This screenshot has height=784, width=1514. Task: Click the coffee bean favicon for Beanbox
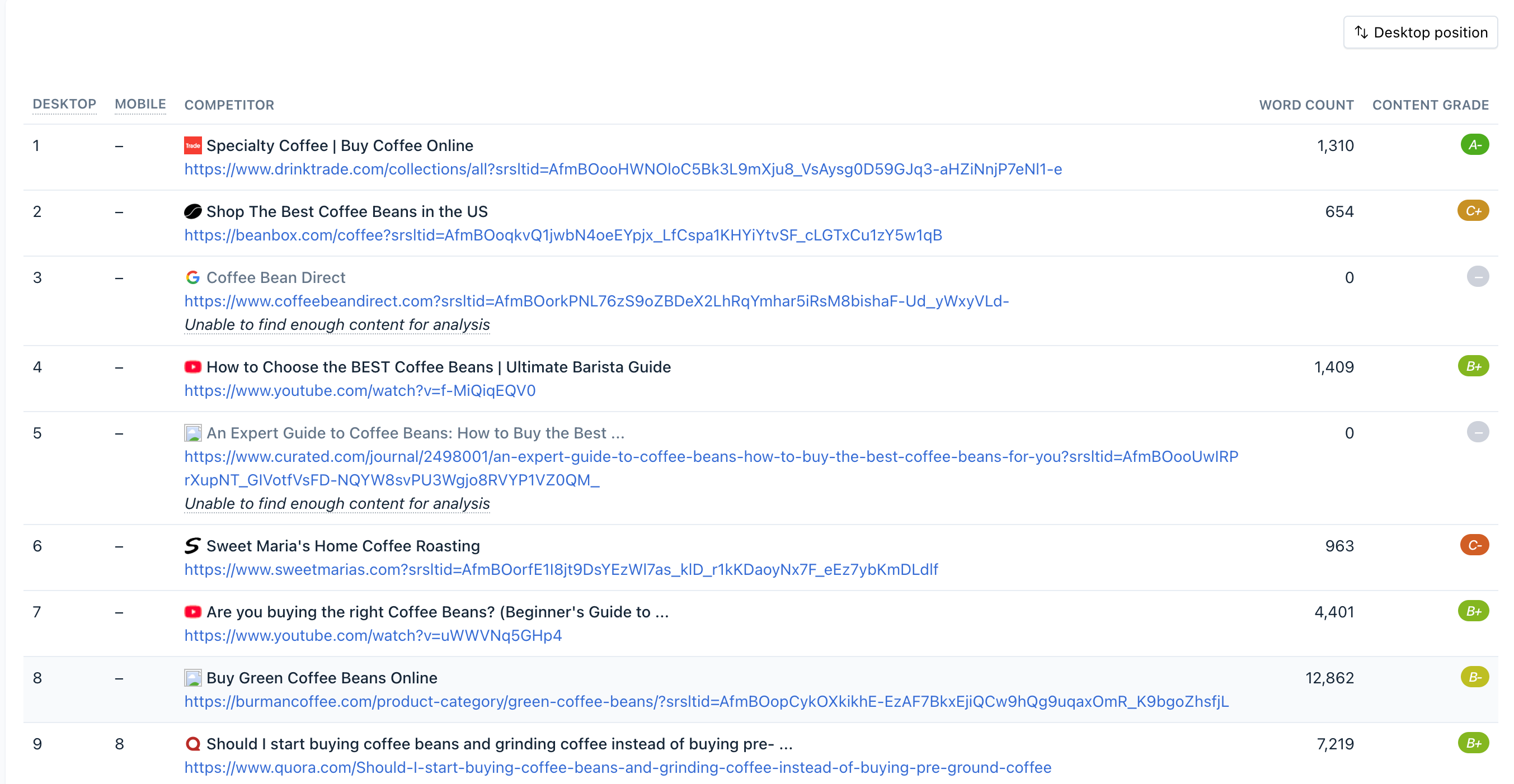[x=192, y=211]
